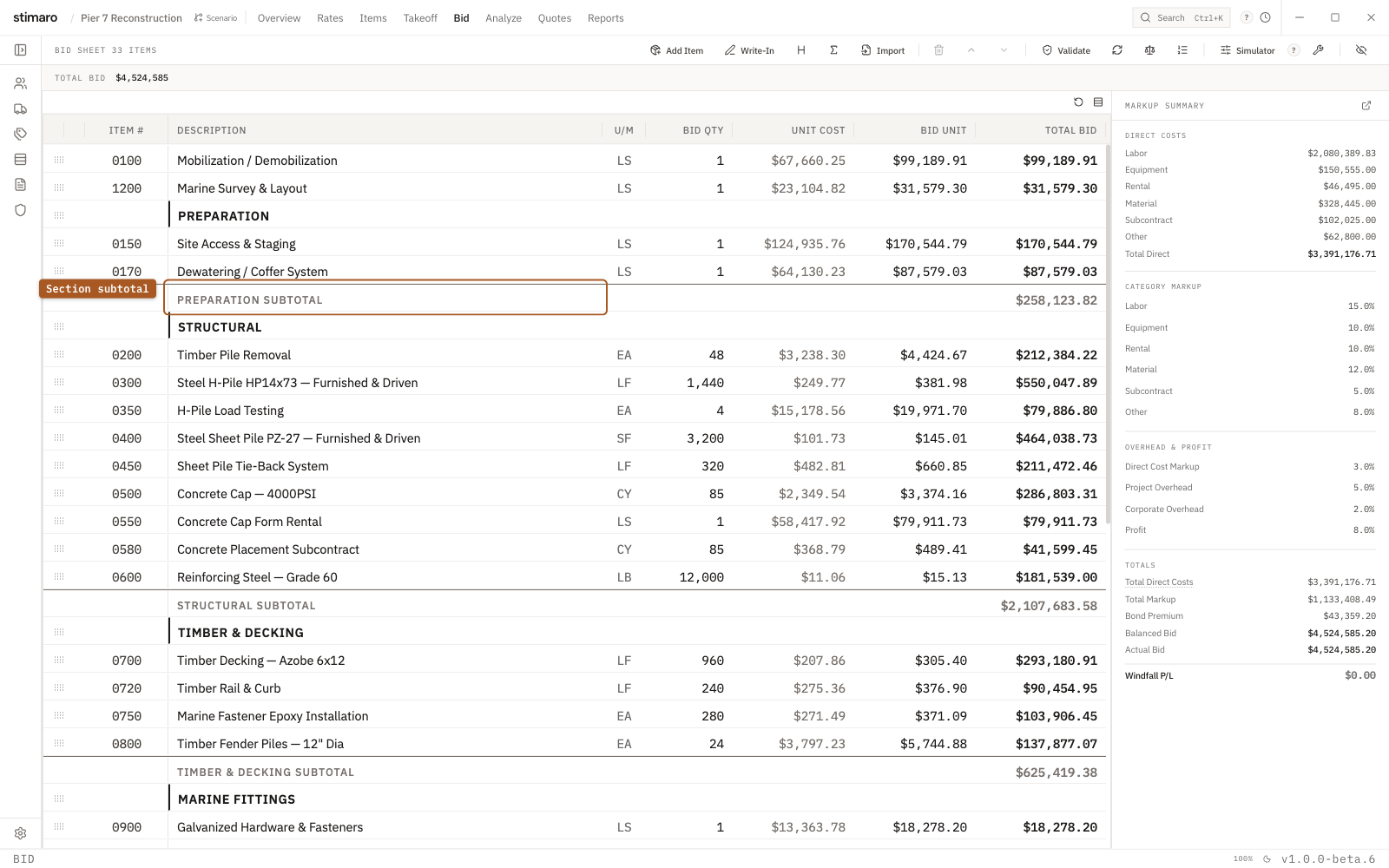Switch to the Items tab
1389x868 pixels.
(373, 18)
